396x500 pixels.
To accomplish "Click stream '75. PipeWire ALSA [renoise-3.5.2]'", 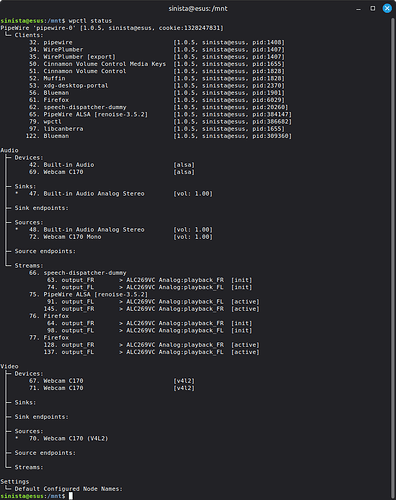I will point(88,294).
